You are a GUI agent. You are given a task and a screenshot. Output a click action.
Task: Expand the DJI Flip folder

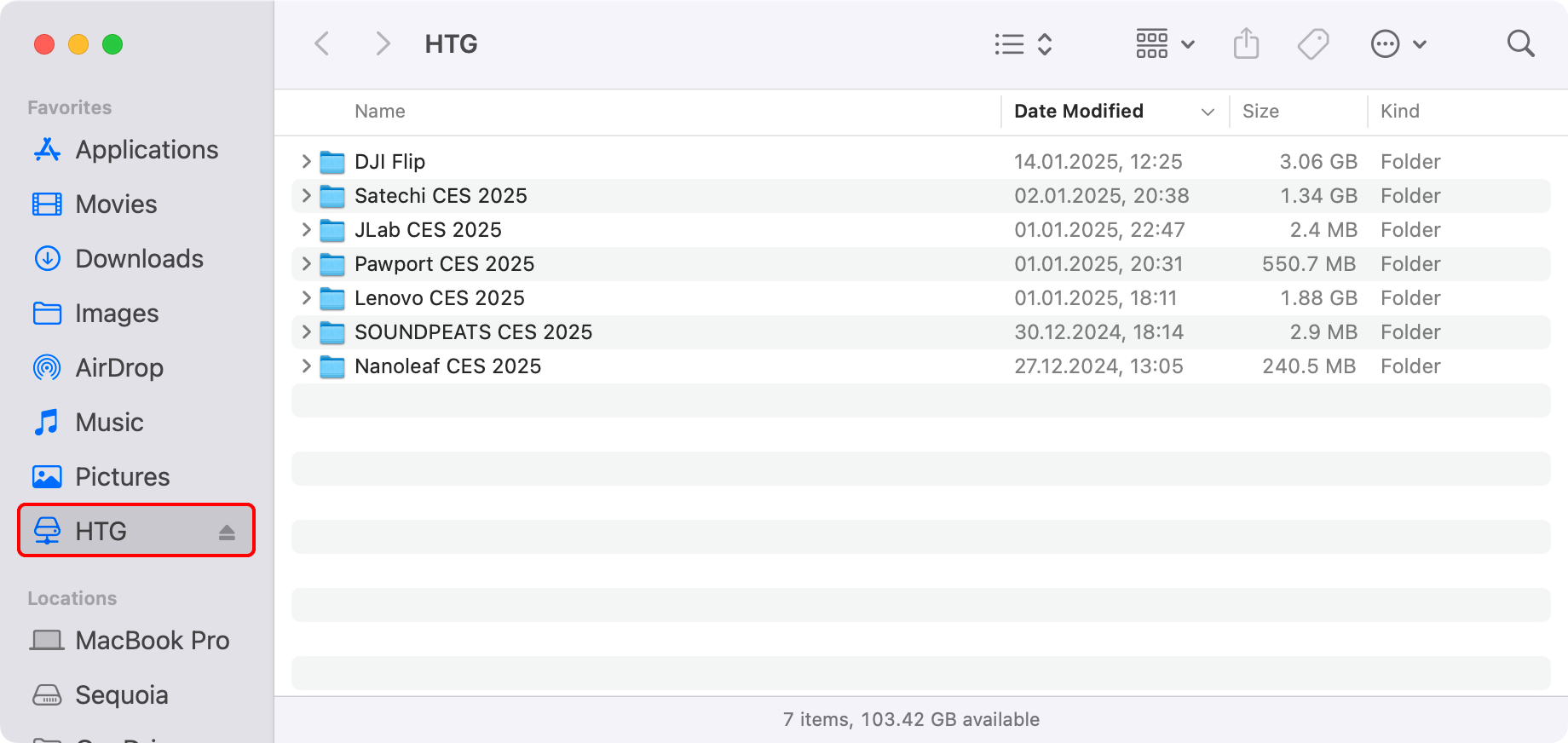[x=306, y=161]
